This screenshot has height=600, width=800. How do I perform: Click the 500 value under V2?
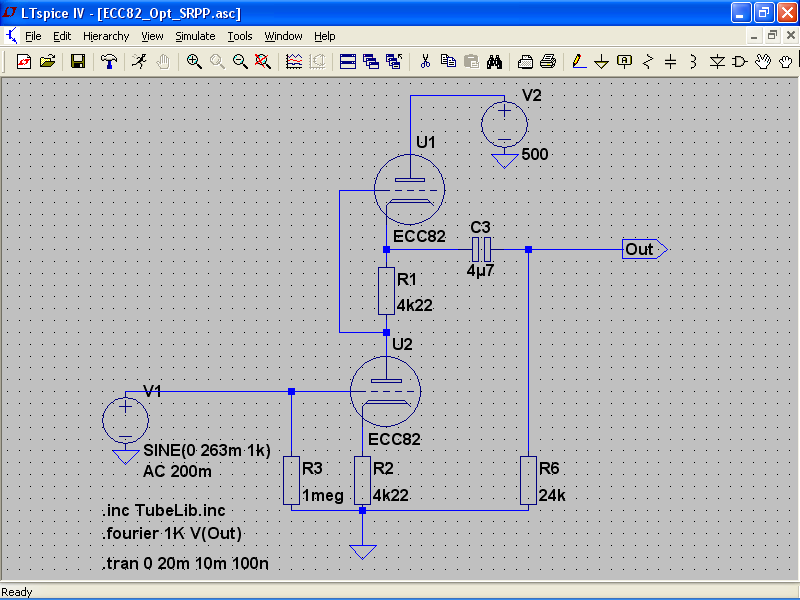coord(535,154)
